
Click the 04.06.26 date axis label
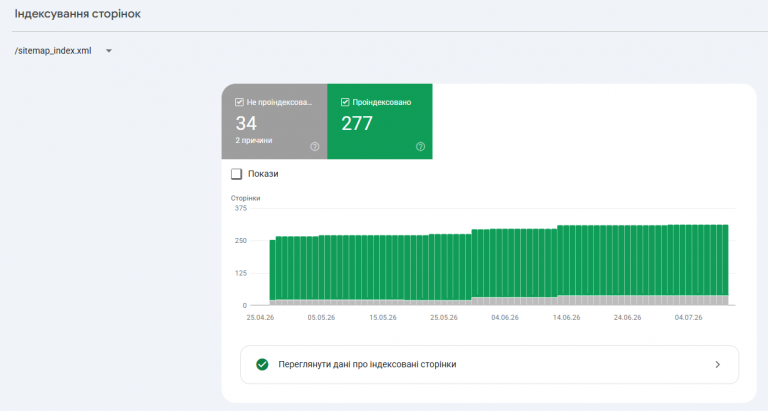tap(505, 317)
